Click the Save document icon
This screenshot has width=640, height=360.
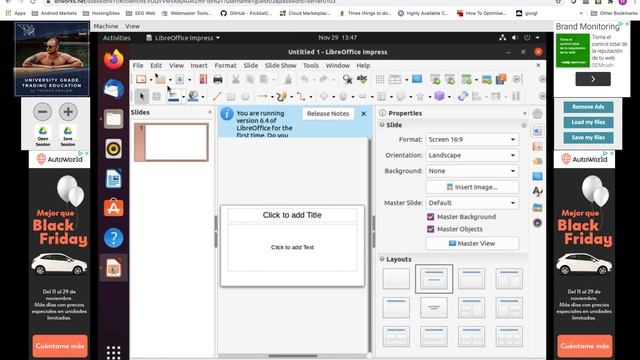[x=180, y=79]
